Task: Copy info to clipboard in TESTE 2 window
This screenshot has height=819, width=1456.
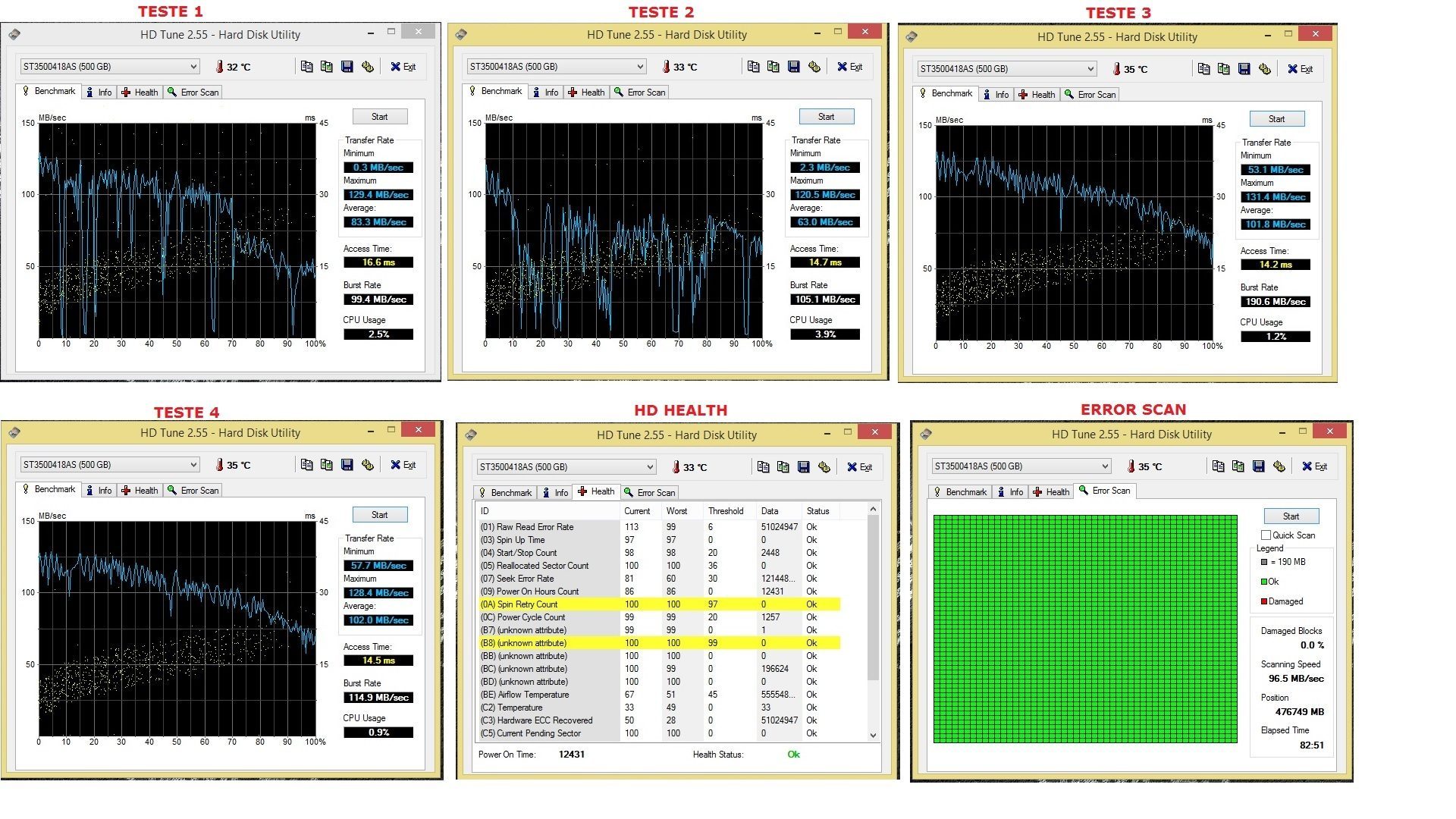Action: pos(753,67)
